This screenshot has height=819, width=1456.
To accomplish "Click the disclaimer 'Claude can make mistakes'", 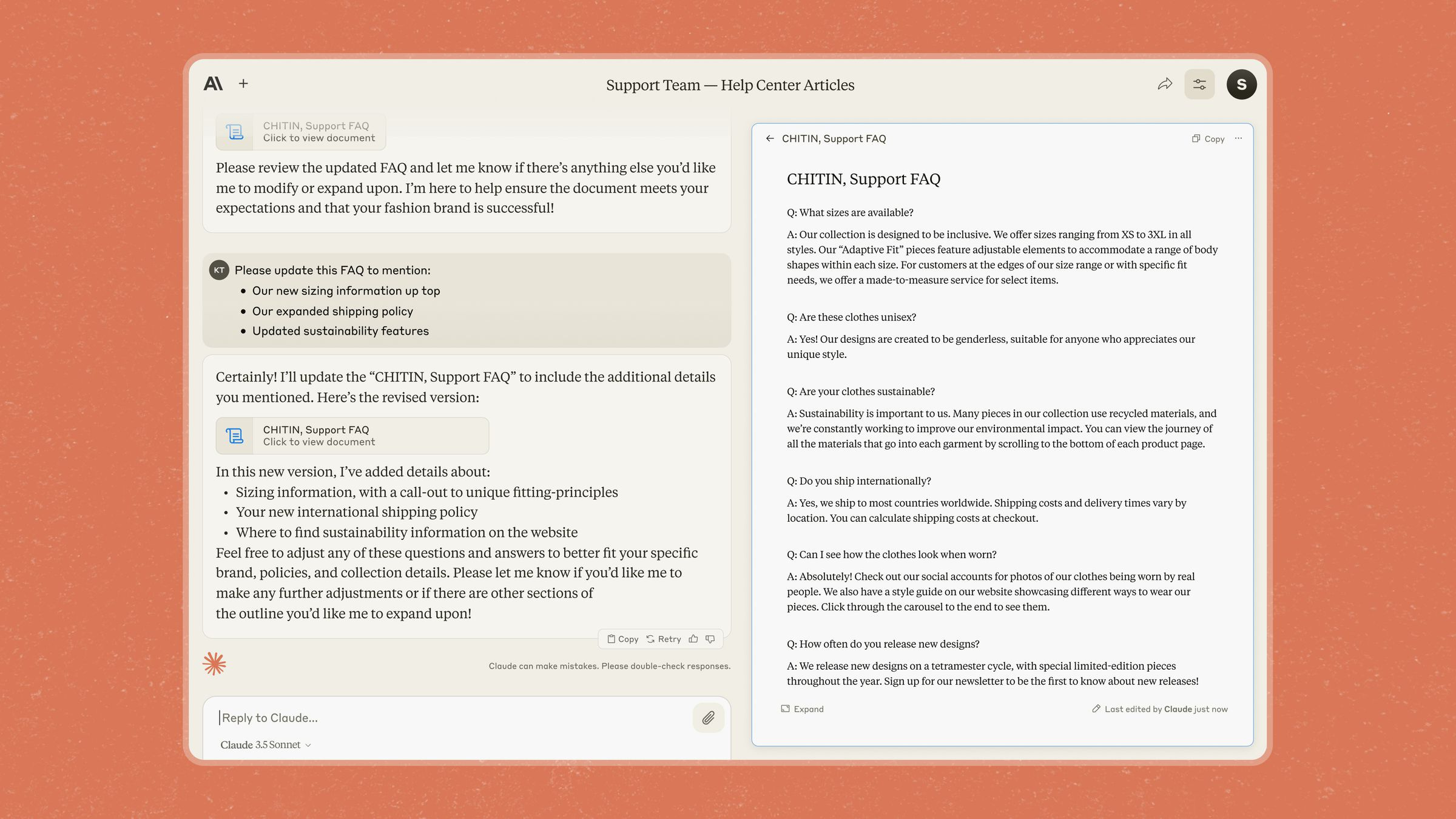I will [609, 666].
